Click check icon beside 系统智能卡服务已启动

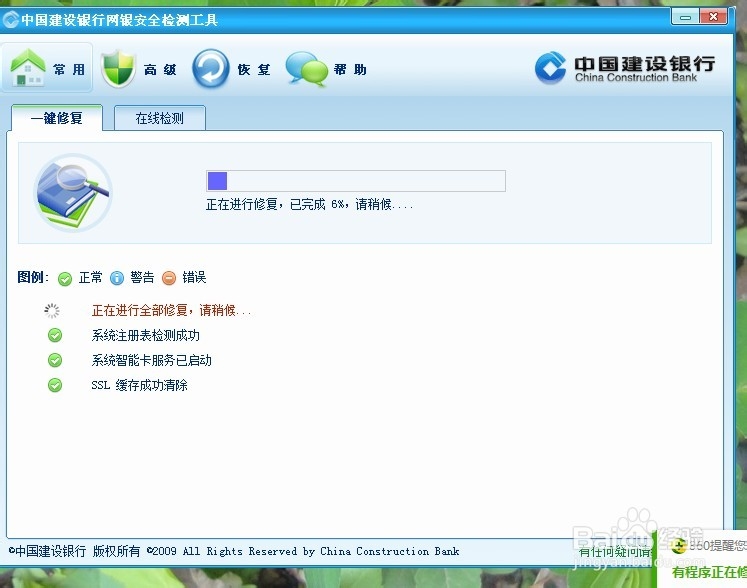[55, 360]
